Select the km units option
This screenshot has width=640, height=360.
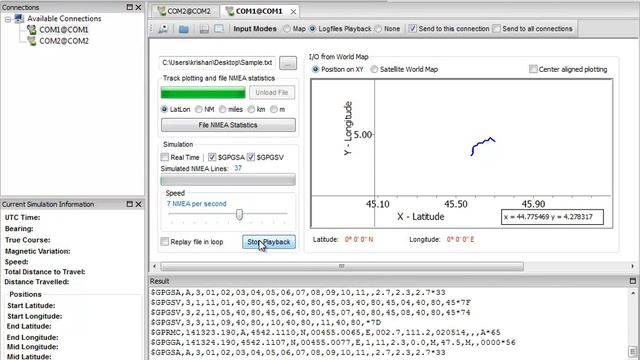pyautogui.click(x=251, y=109)
